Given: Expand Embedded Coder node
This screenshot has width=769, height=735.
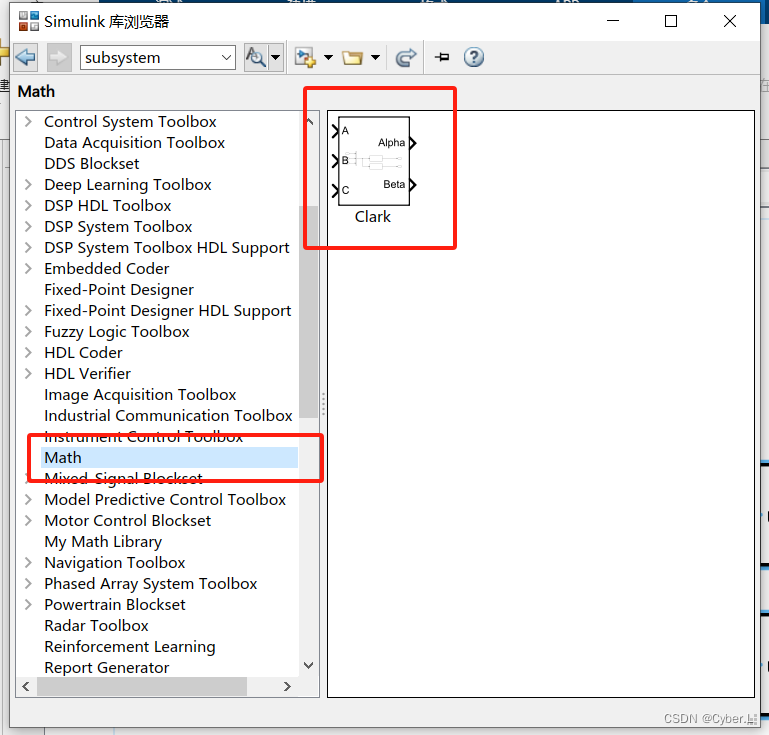Looking at the screenshot, I should [x=28, y=269].
